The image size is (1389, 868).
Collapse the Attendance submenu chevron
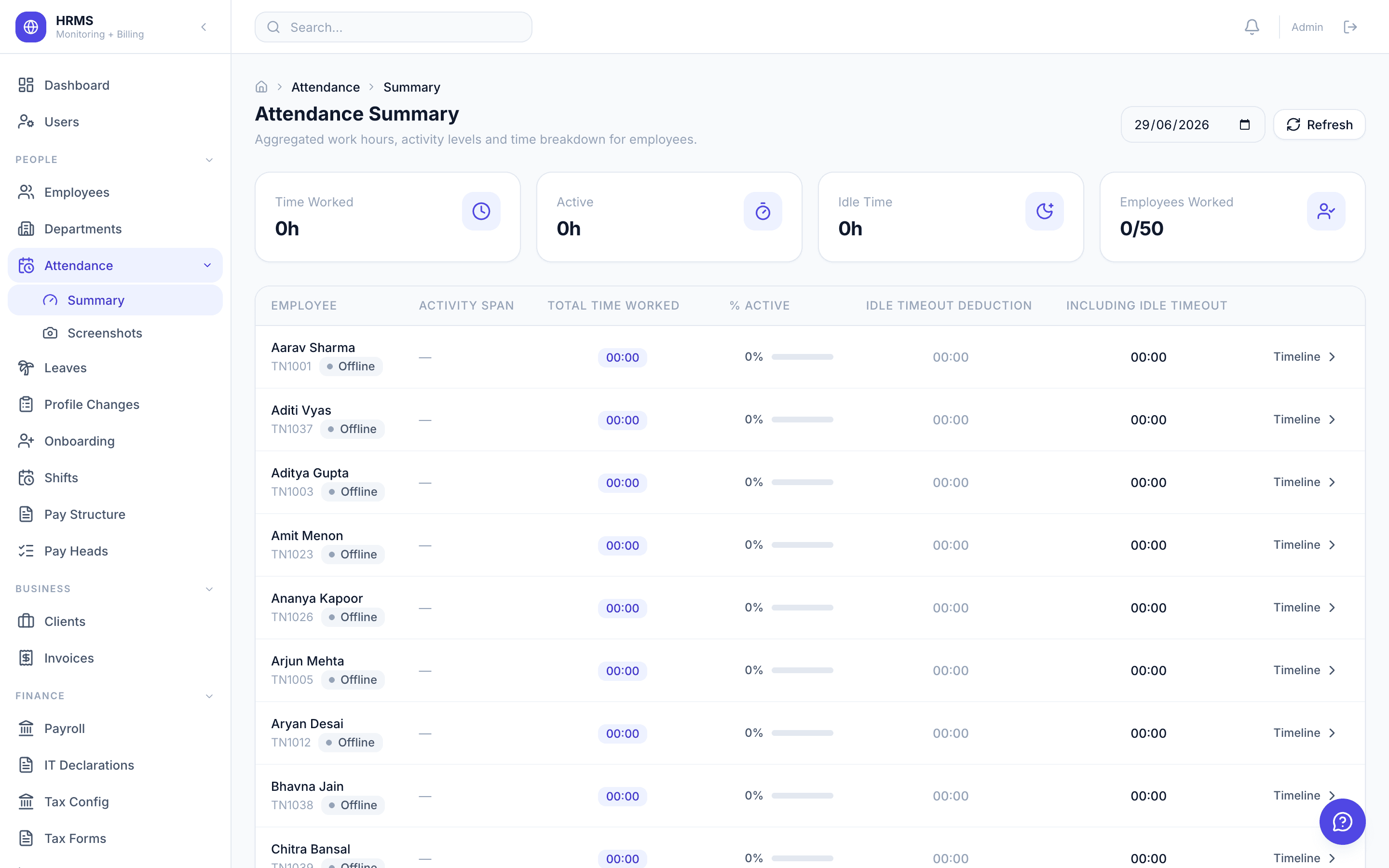click(207, 265)
